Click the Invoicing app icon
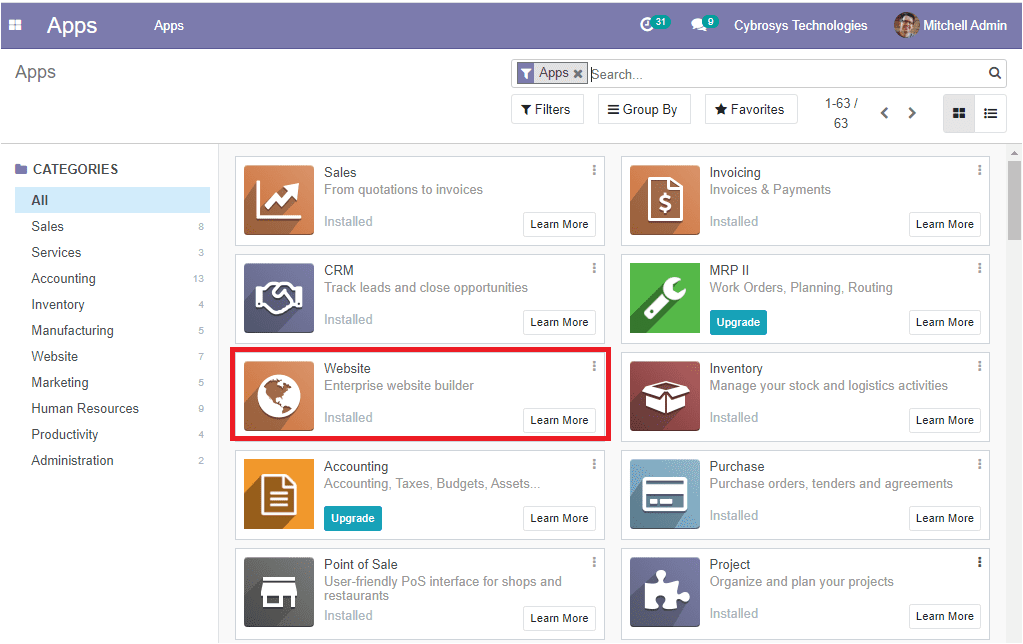The width and height of the screenshot is (1023, 644). (665, 200)
